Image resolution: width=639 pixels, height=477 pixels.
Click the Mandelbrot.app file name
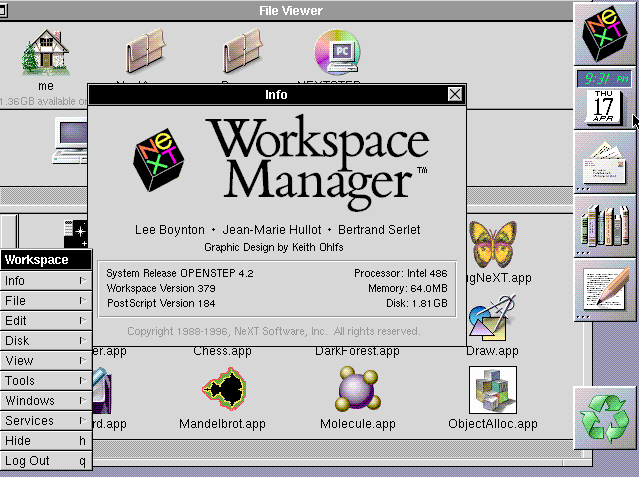click(222, 424)
